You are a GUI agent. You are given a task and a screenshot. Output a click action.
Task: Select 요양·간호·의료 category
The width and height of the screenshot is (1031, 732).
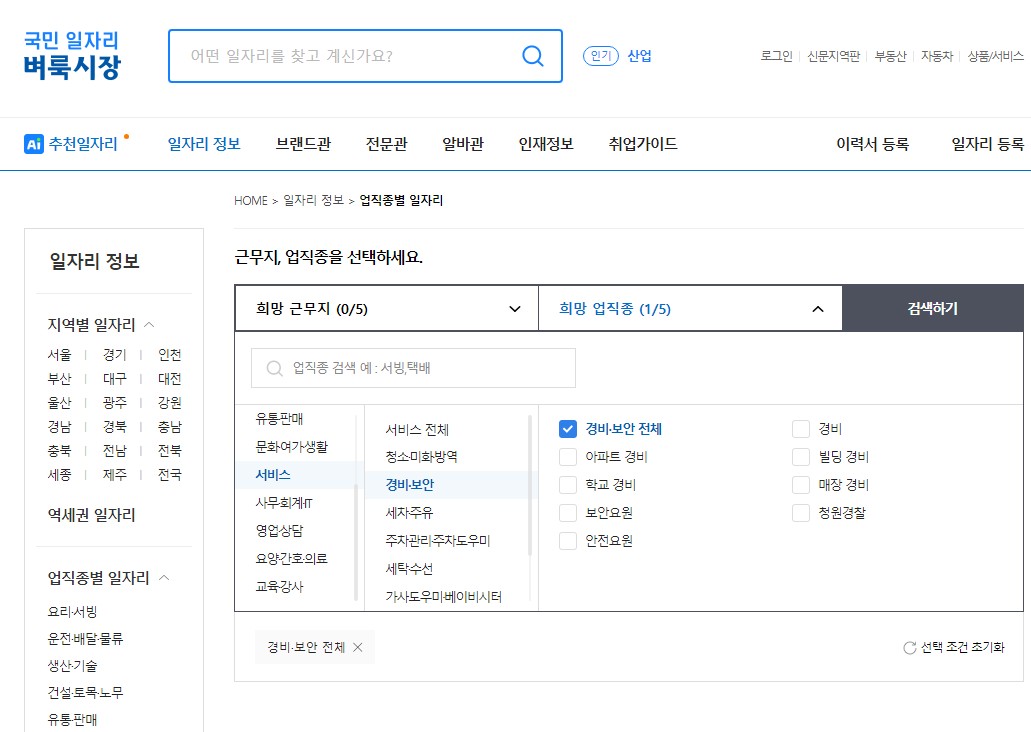[291, 558]
